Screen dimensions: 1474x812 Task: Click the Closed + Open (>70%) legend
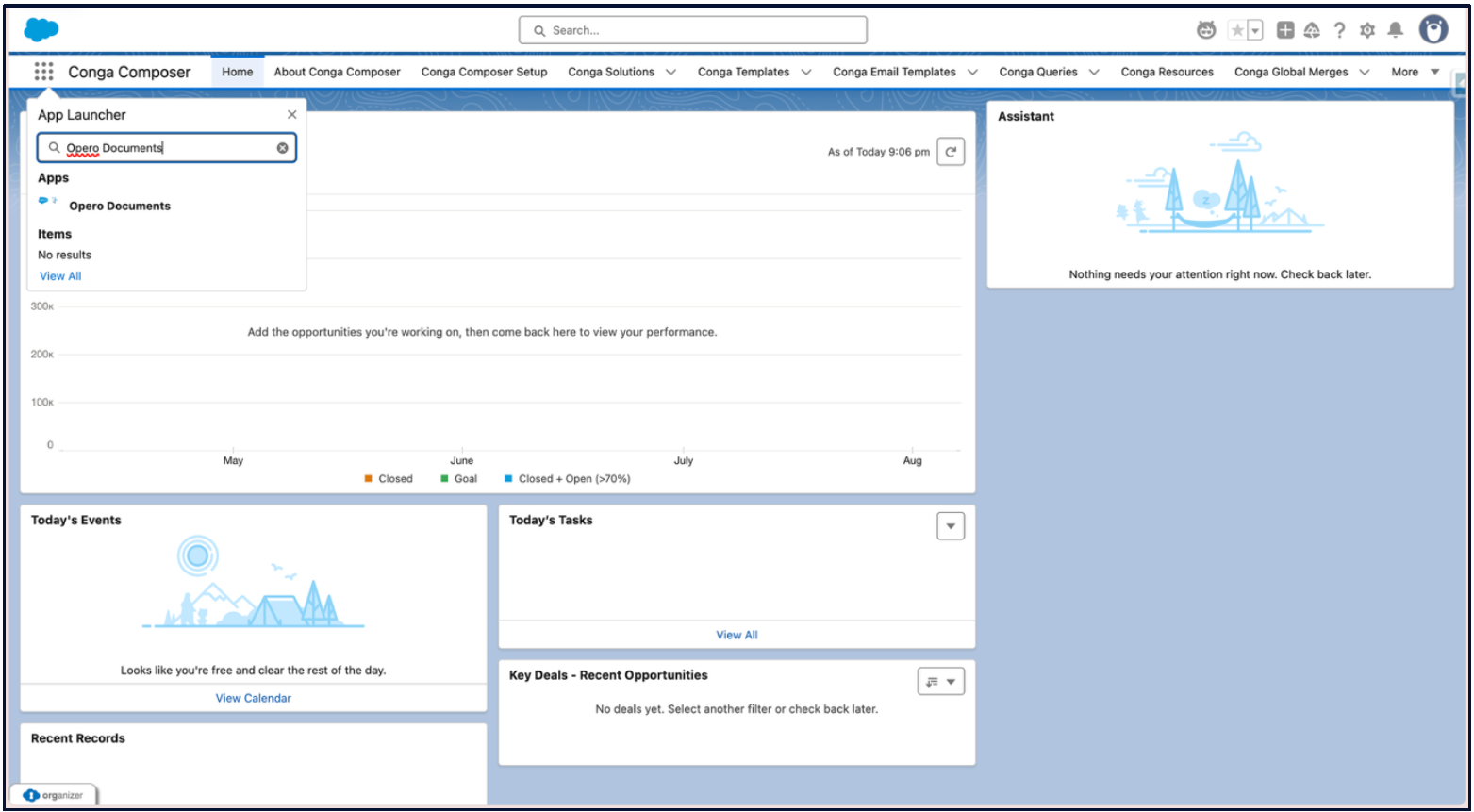[x=568, y=478]
